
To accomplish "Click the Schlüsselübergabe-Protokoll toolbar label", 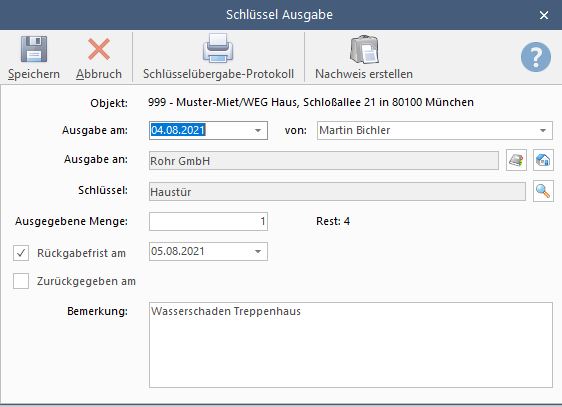I will tap(218, 74).
